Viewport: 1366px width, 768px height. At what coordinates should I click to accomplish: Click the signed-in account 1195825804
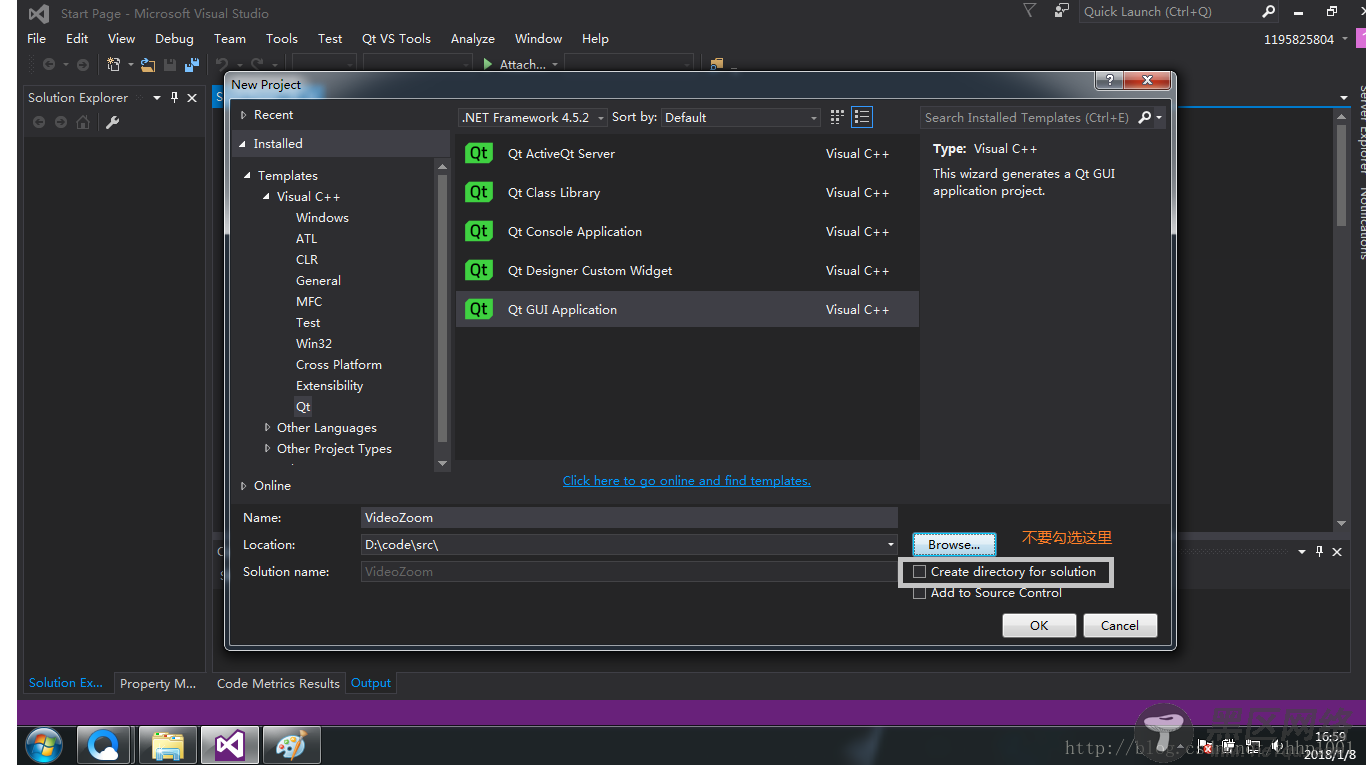[1299, 39]
